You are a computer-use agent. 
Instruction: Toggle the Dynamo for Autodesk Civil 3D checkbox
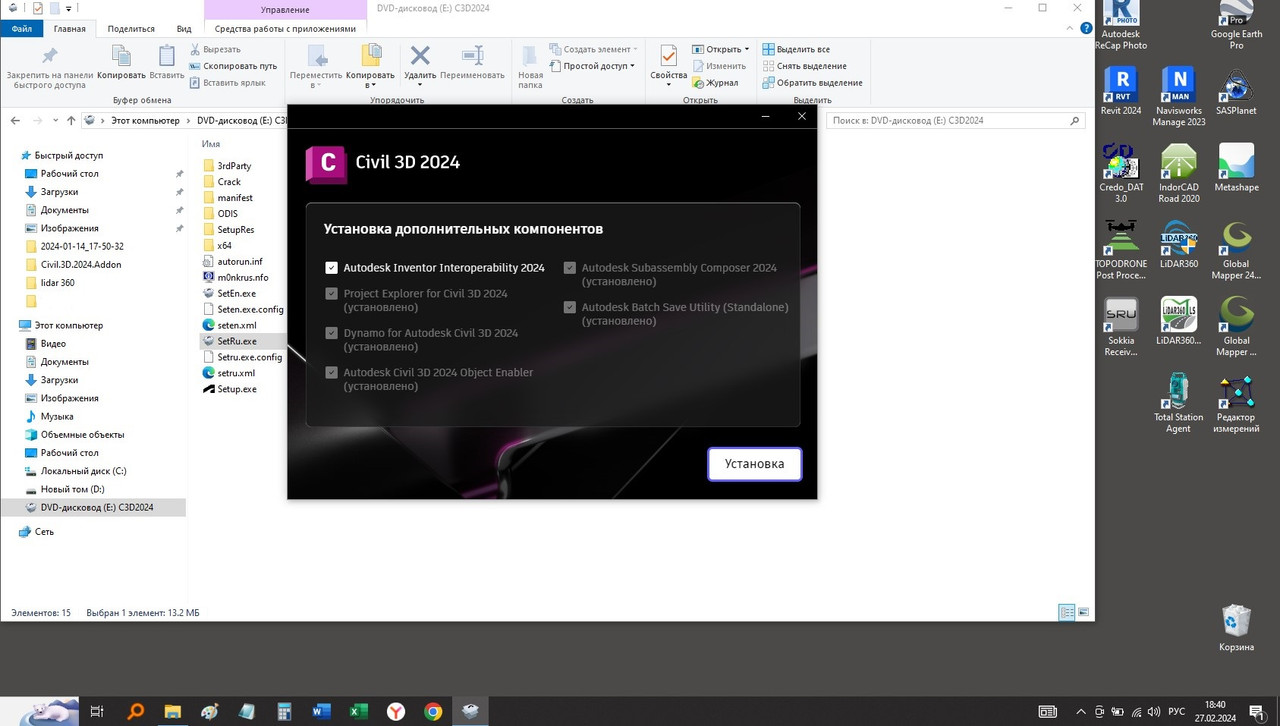pyautogui.click(x=331, y=333)
